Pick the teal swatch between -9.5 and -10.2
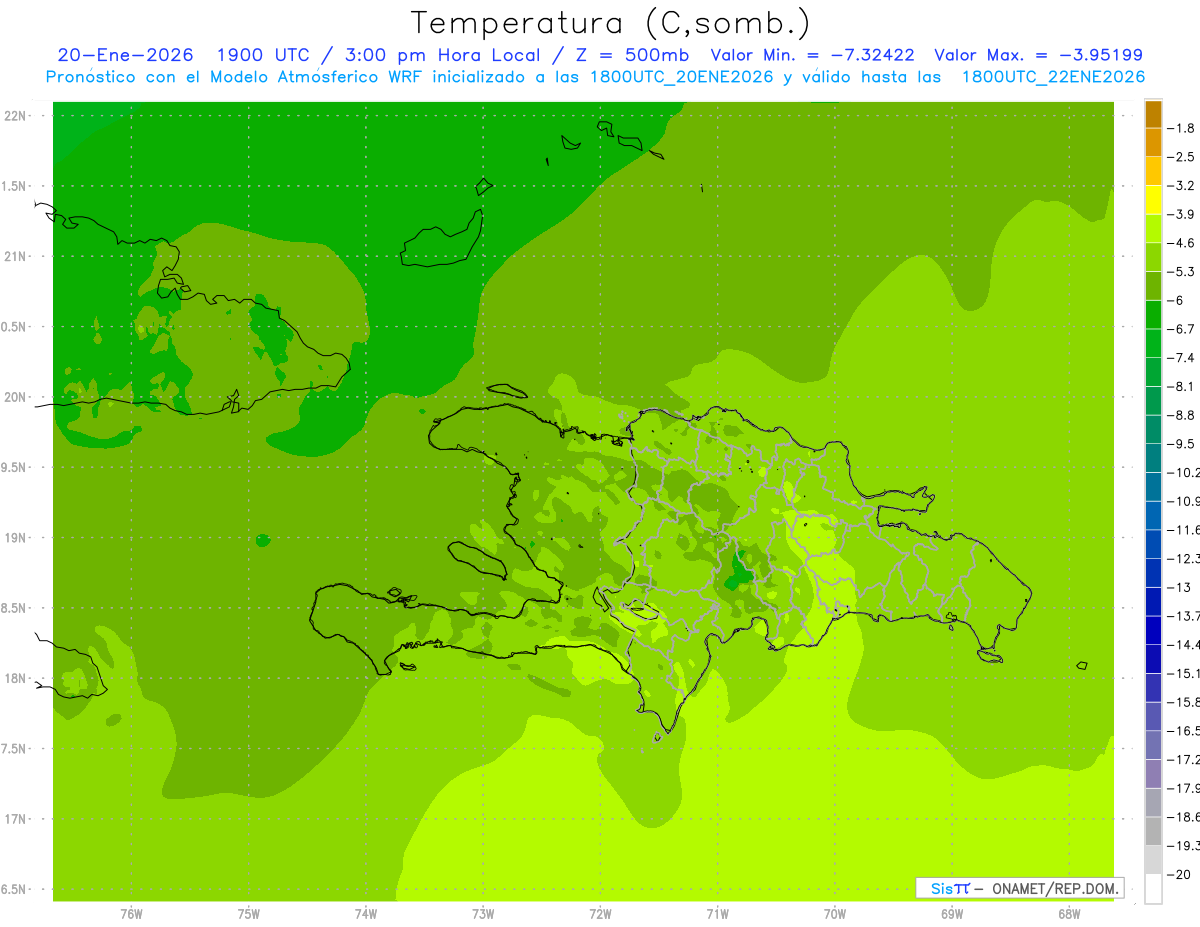This screenshot has height=927, width=1200. (1153, 458)
